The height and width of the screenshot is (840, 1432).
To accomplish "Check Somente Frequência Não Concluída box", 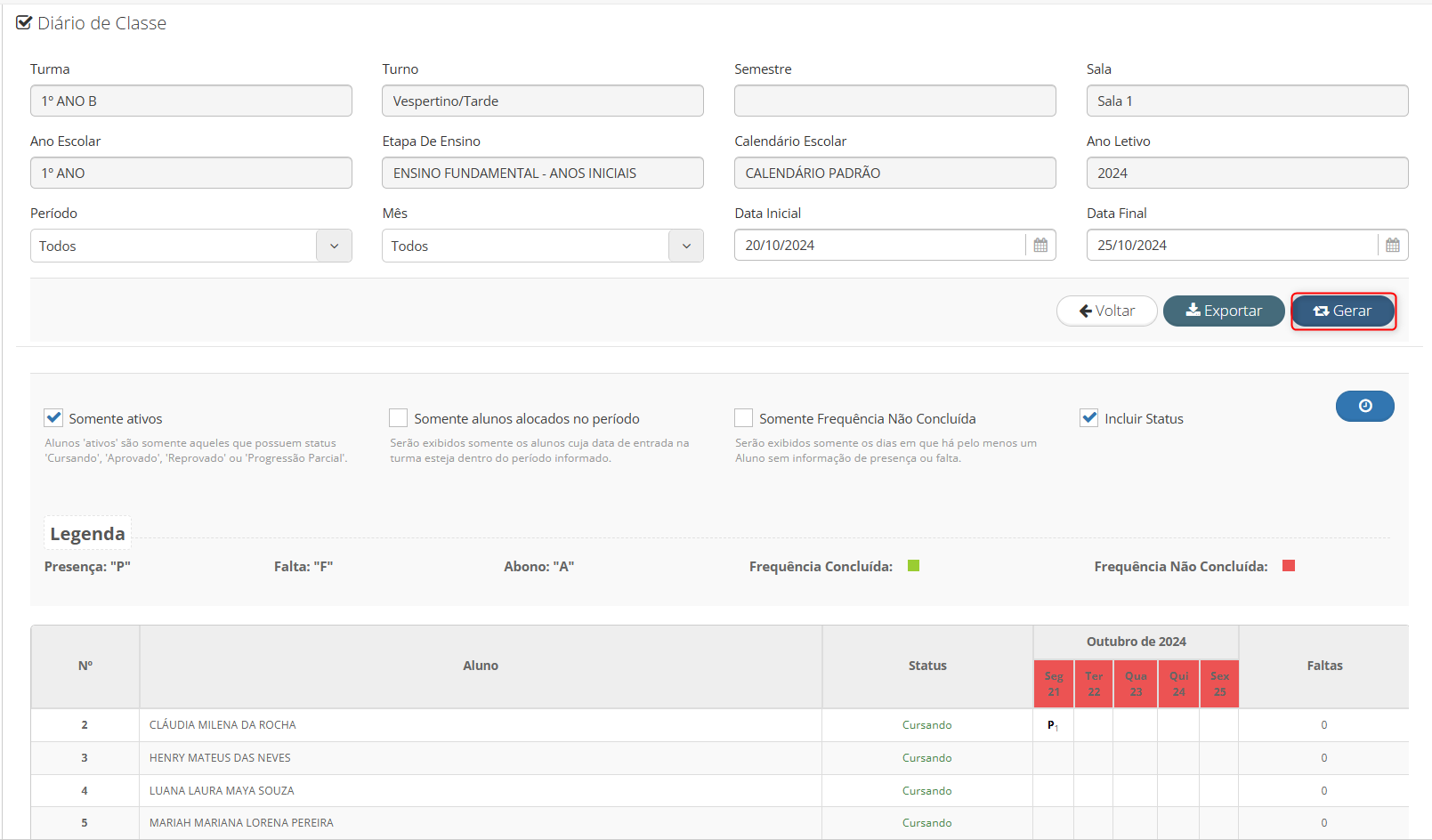I will click(744, 418).
